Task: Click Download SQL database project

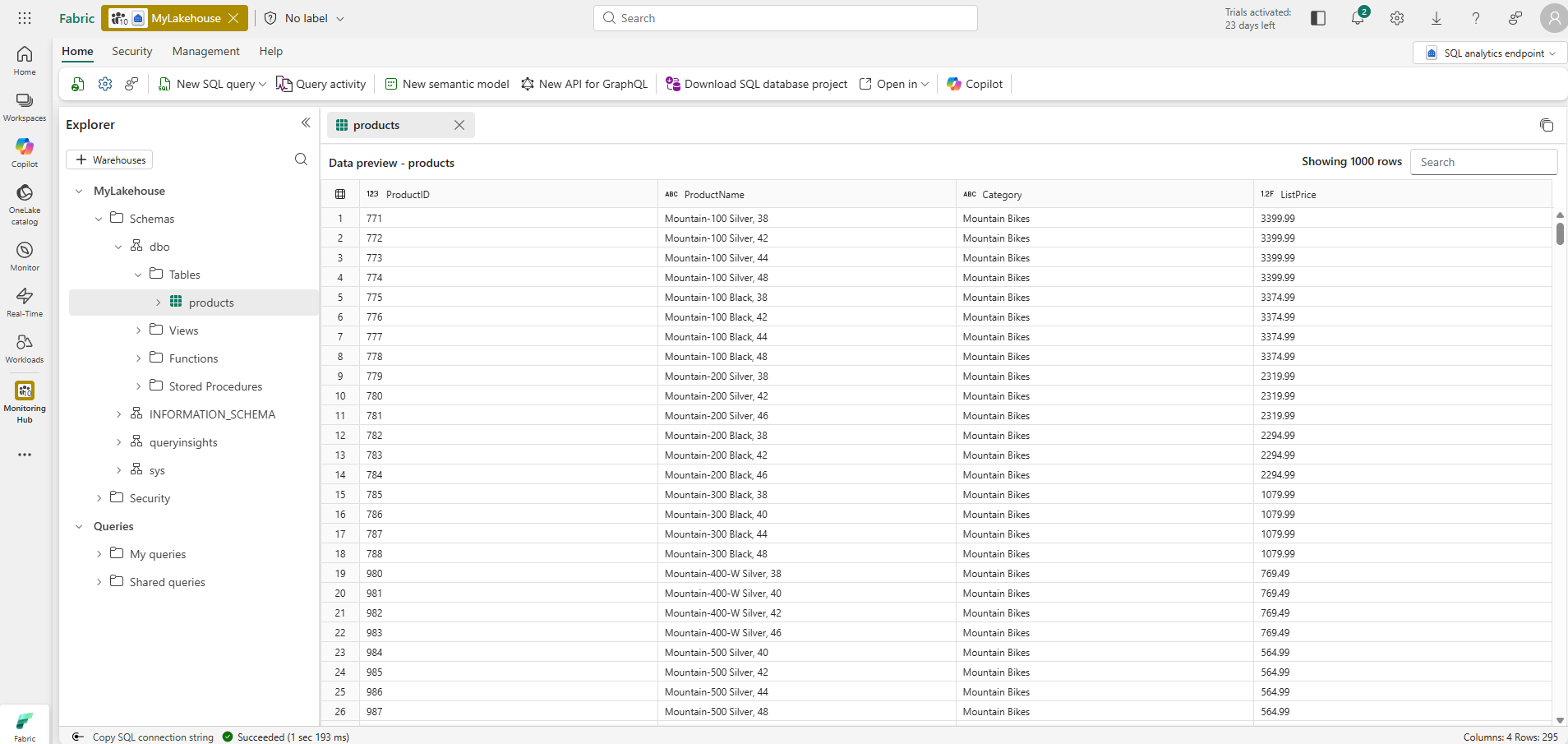Action: (757, 84)
